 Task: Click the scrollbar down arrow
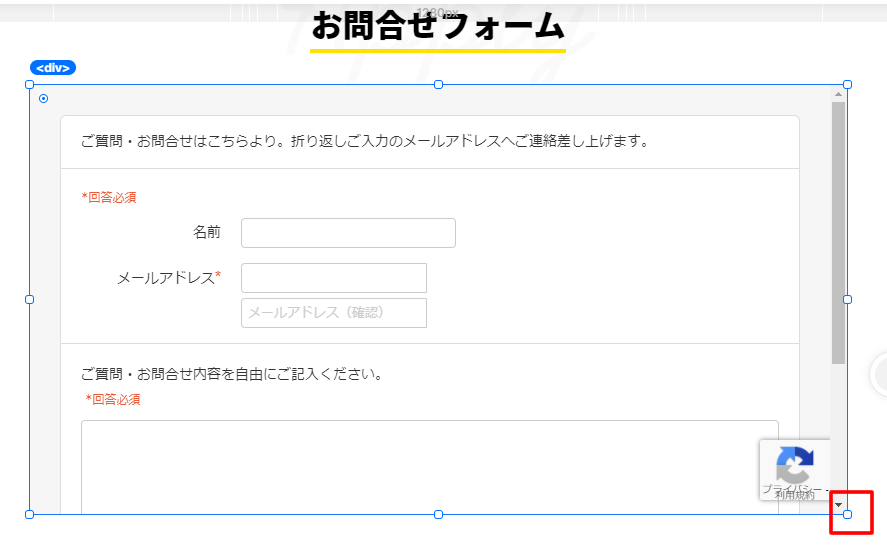tap(839, 506)
